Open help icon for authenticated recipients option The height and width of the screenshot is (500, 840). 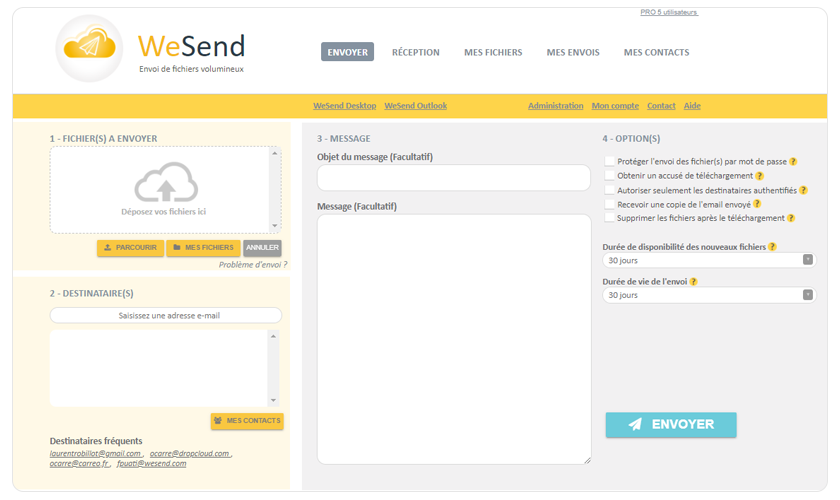pyautogui.click(x=803, y=190)
